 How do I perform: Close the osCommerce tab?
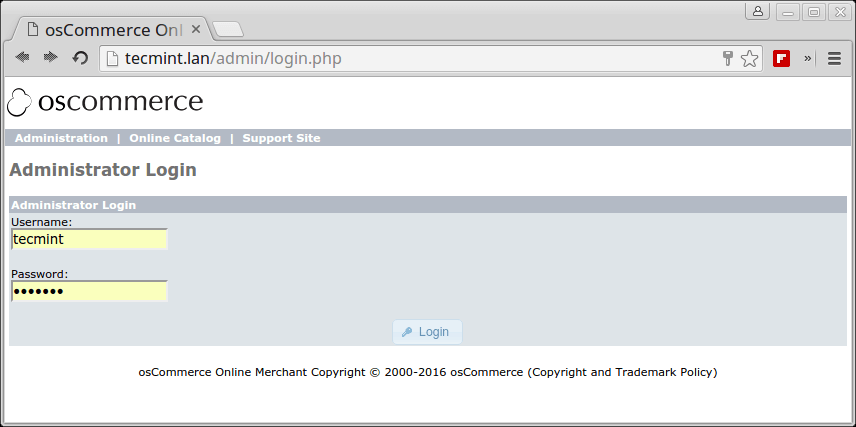[x=196, y=29]
